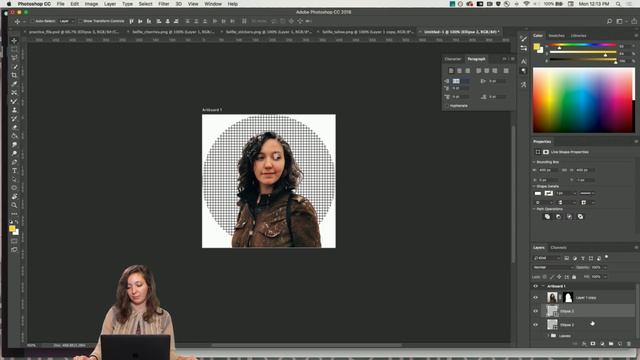Switch to the Character tab

(x=453, y=59)
